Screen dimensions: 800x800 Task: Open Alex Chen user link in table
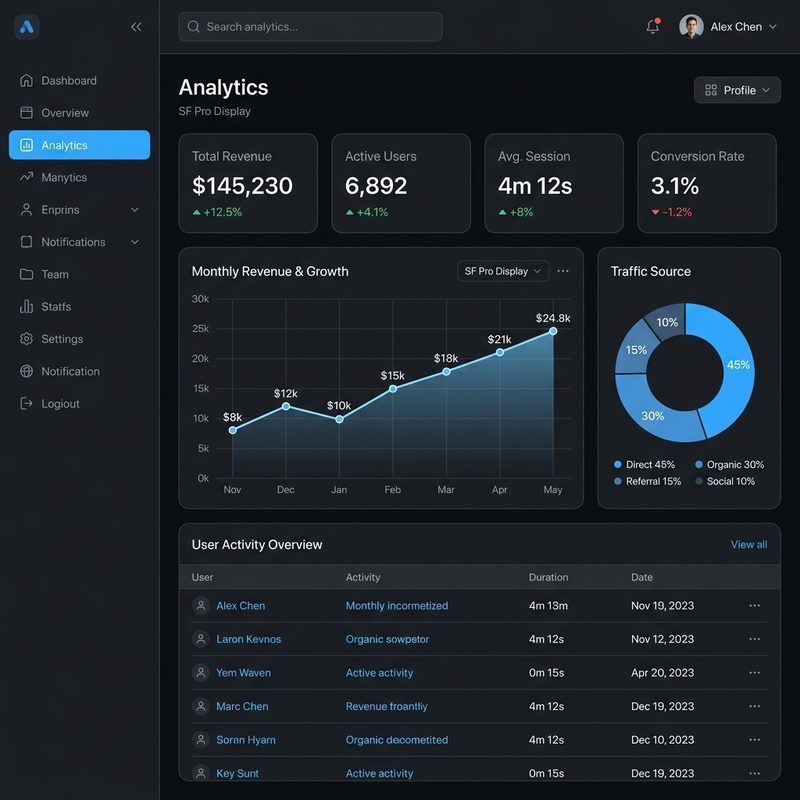pyautogui.click(x=240, y=606)
